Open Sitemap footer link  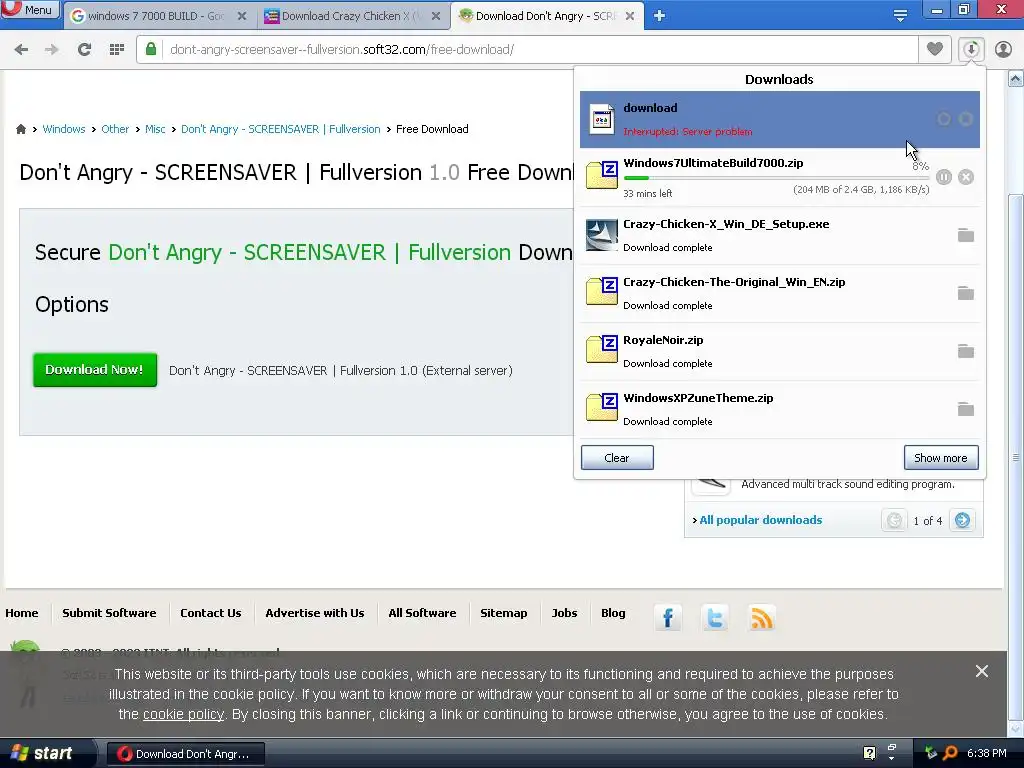pos(504,613)
